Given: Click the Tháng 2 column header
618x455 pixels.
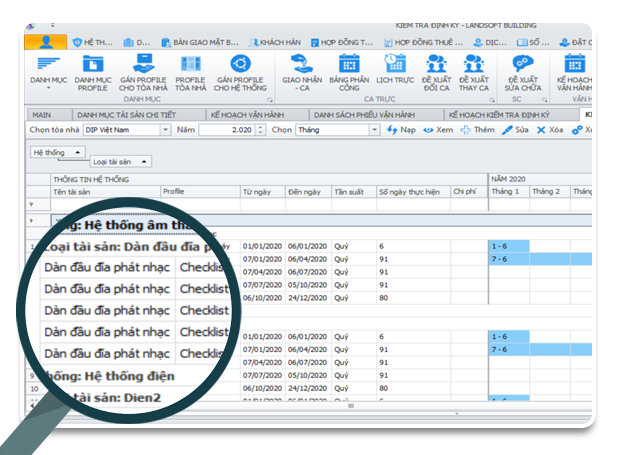Looking at the screenshot, I should [x=550, y=192].
